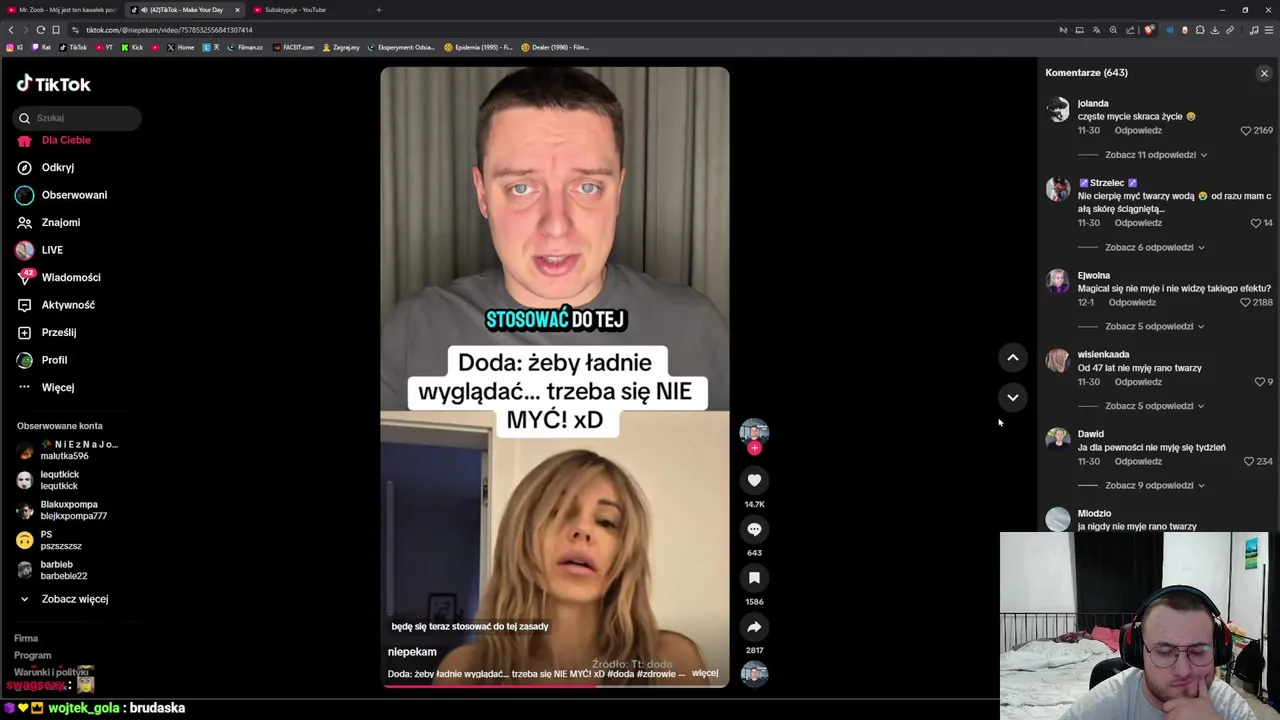Open Odkryj page
1280x720 pixels.
click(46, 168)
